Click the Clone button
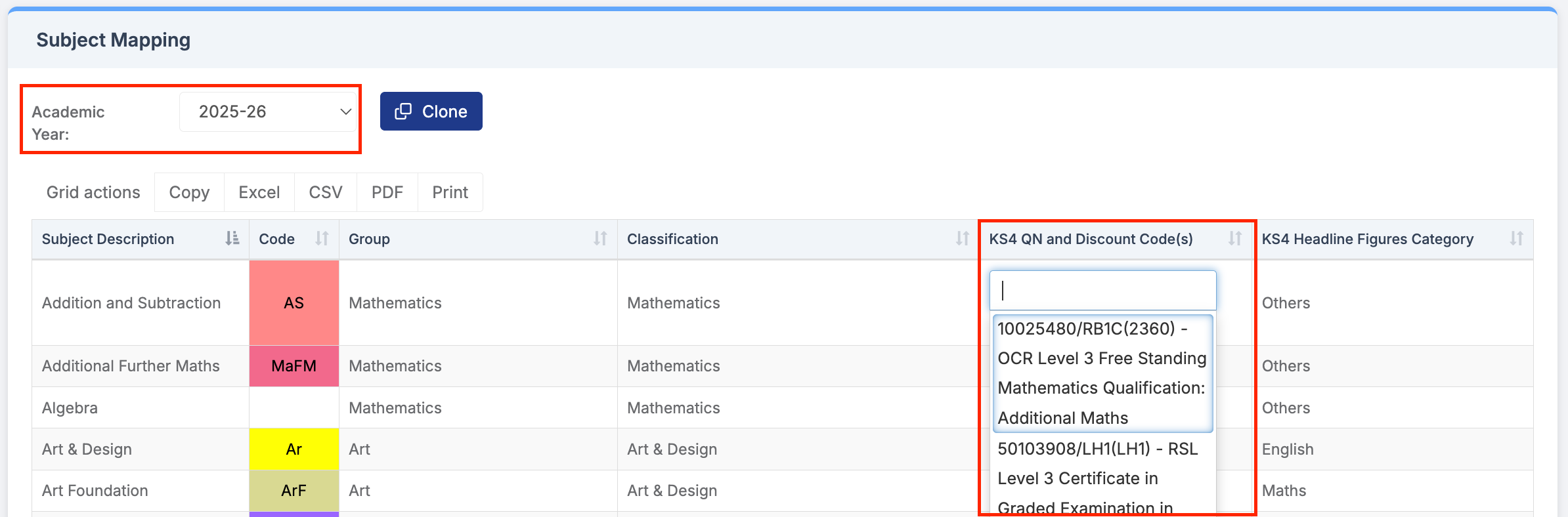Screen dimensions: 1568x517 click(x=431, y=112)
